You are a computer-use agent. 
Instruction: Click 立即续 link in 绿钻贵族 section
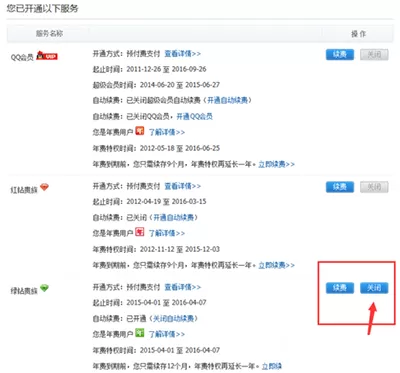click(272, 366)
